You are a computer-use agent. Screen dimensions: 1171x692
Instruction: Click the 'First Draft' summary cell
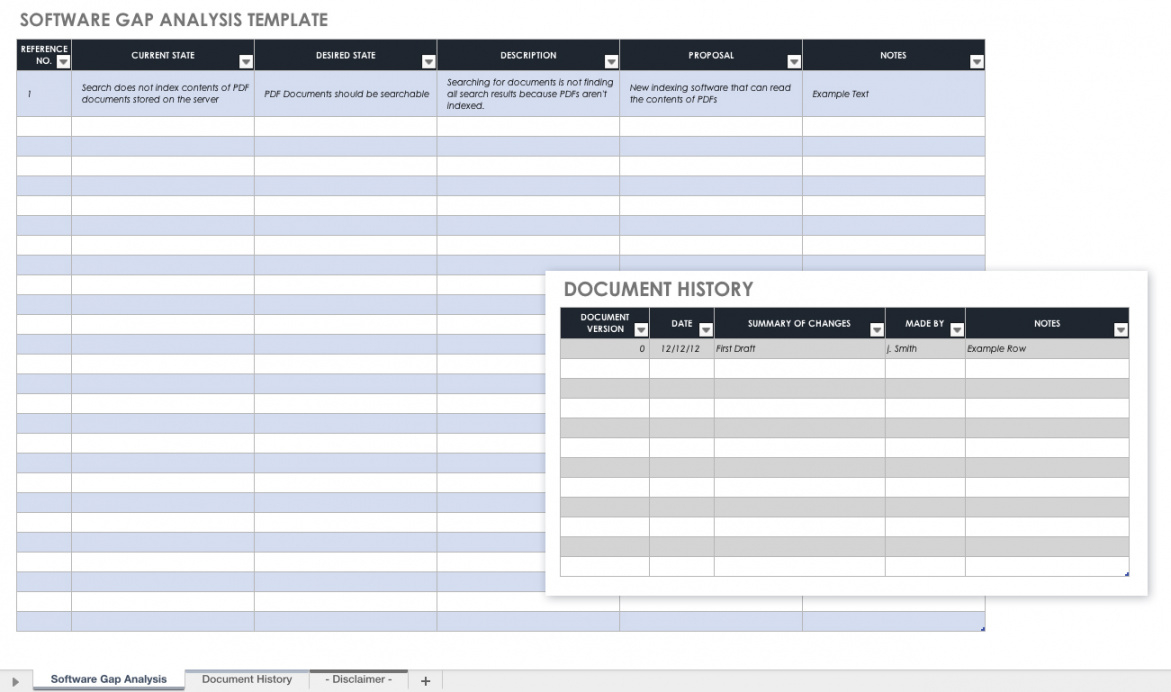click(x=798, y=349)
